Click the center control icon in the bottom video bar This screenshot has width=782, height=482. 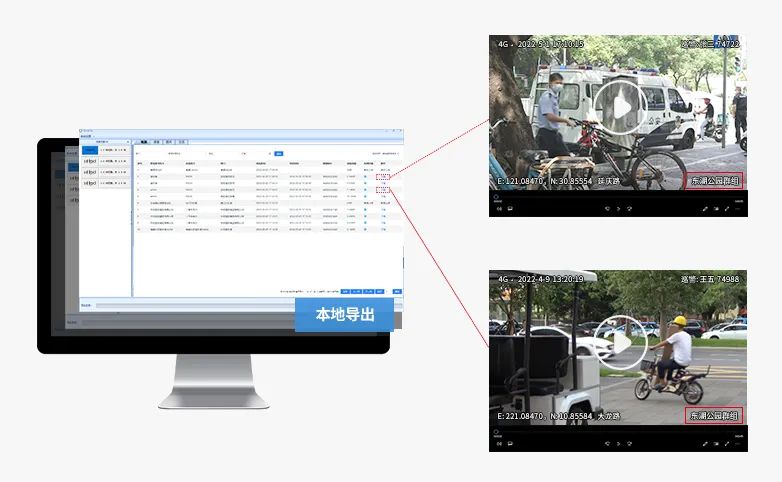click(x=618, y=442)
